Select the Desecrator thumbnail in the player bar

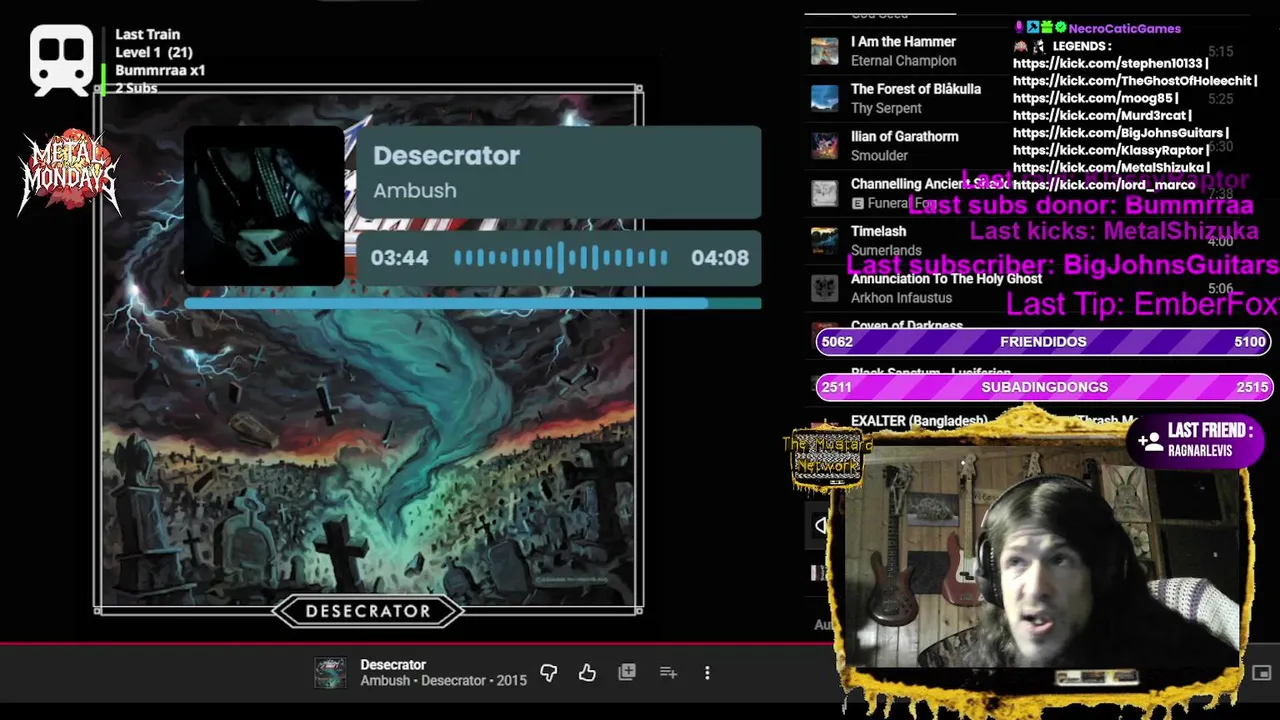click(330, 673)
